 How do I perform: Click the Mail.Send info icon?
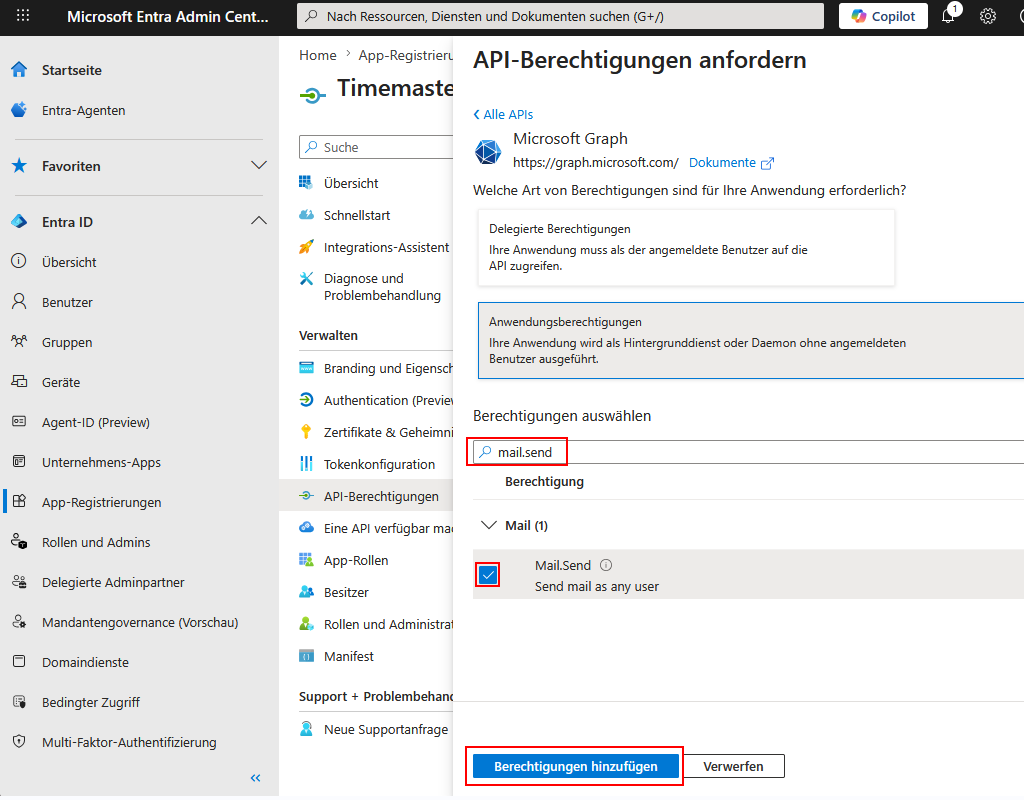[x=606, y=565]
